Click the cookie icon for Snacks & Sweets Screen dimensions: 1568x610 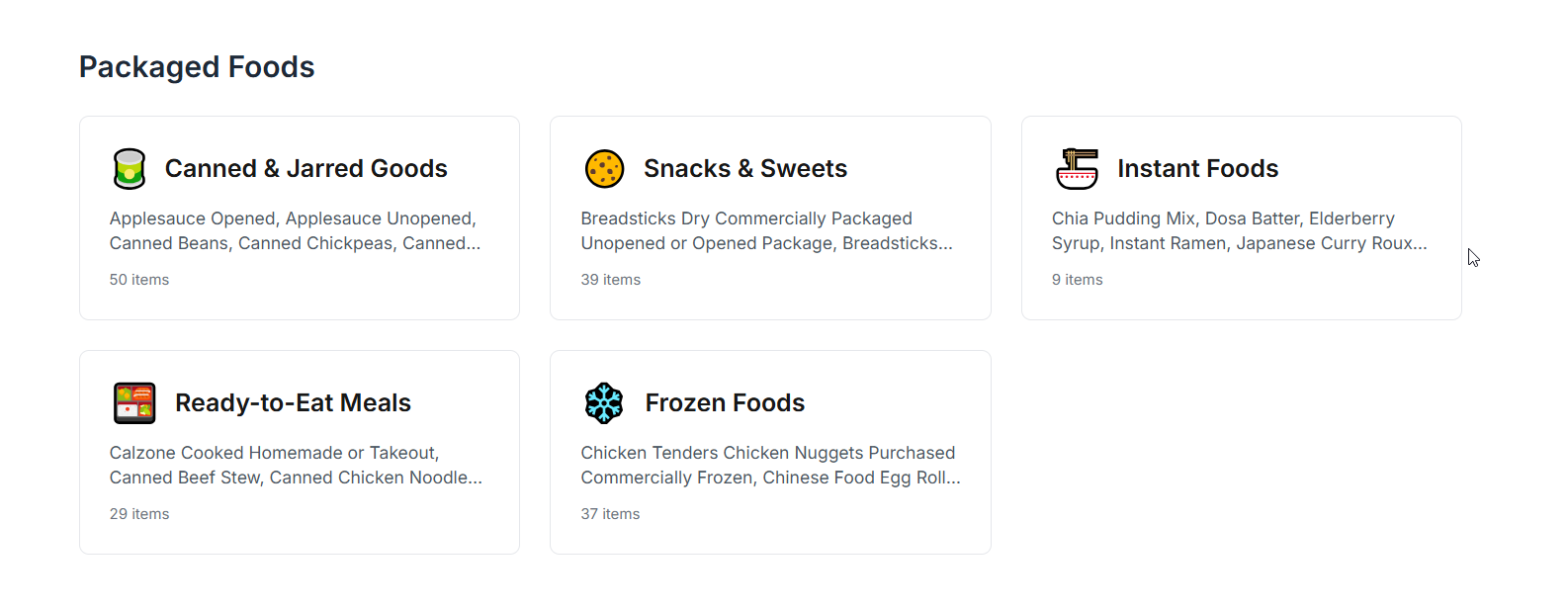pos(604,169)
